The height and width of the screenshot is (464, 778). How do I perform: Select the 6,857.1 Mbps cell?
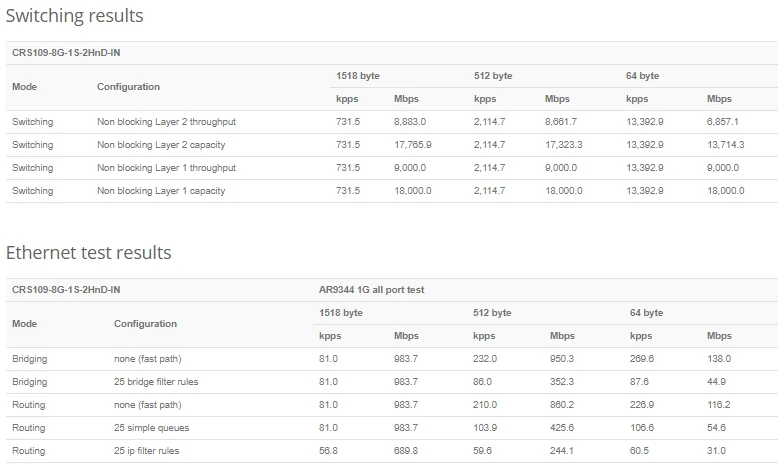point(722,122)
